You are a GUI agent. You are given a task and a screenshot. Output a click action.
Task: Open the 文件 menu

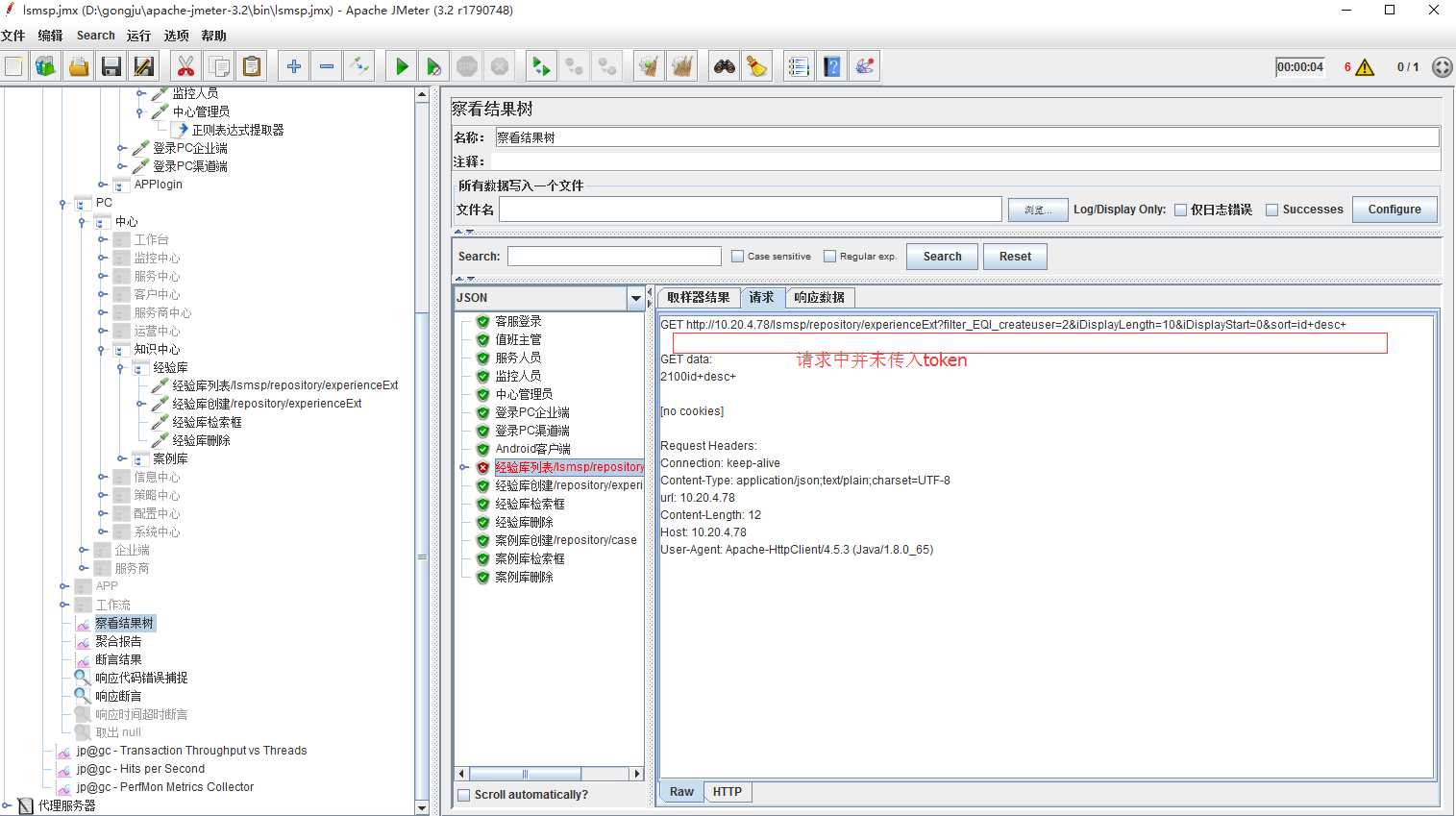tap(13, 36)
